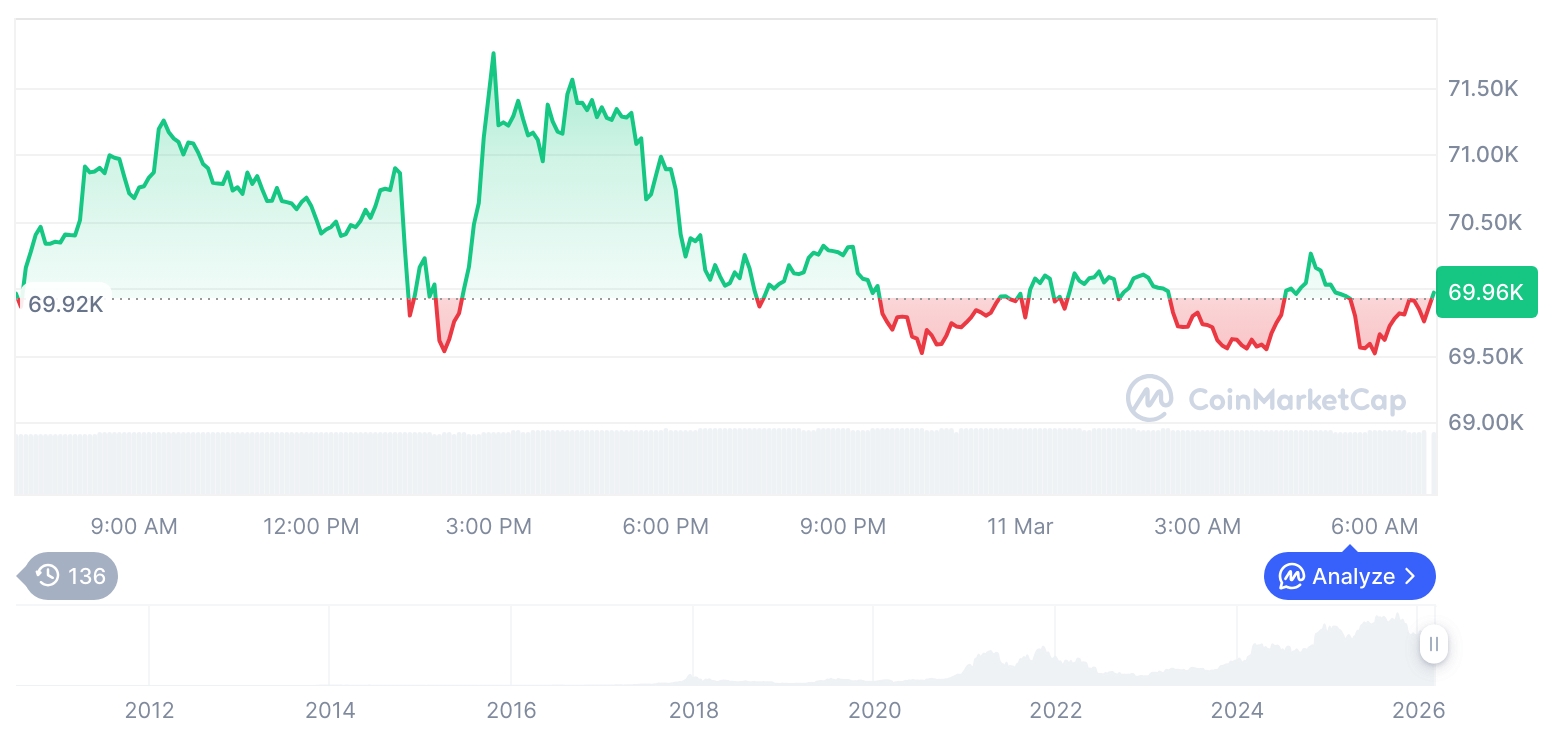Click the 3:00 PM time axis label
The image size is (1566, 732).
coord(489,526)
